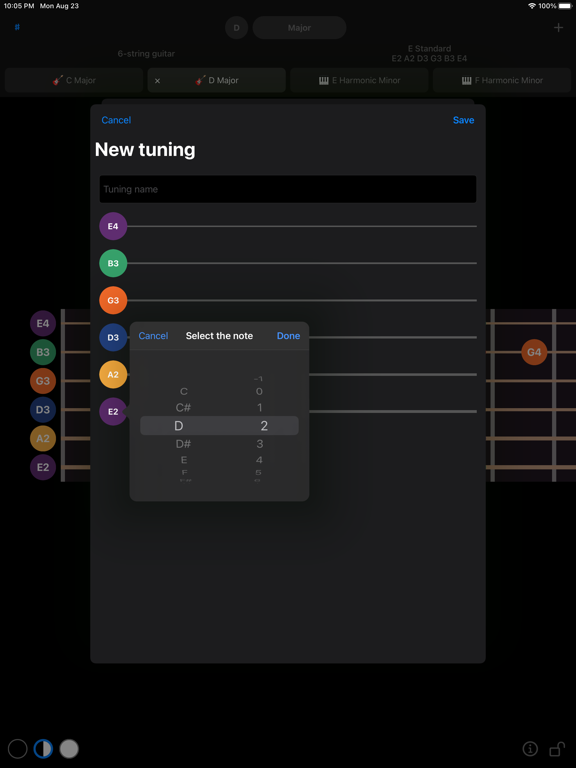Select the filled gray circle display mode
576x768 pixels.
(x=69, y=749)
